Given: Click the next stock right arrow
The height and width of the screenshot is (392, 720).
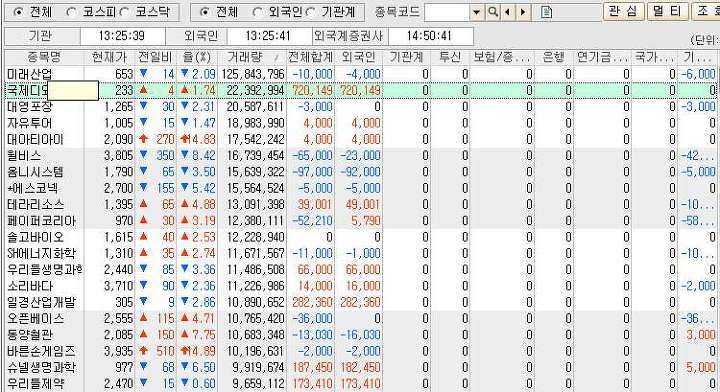Looking at the screenshot, I should (523, 12).
